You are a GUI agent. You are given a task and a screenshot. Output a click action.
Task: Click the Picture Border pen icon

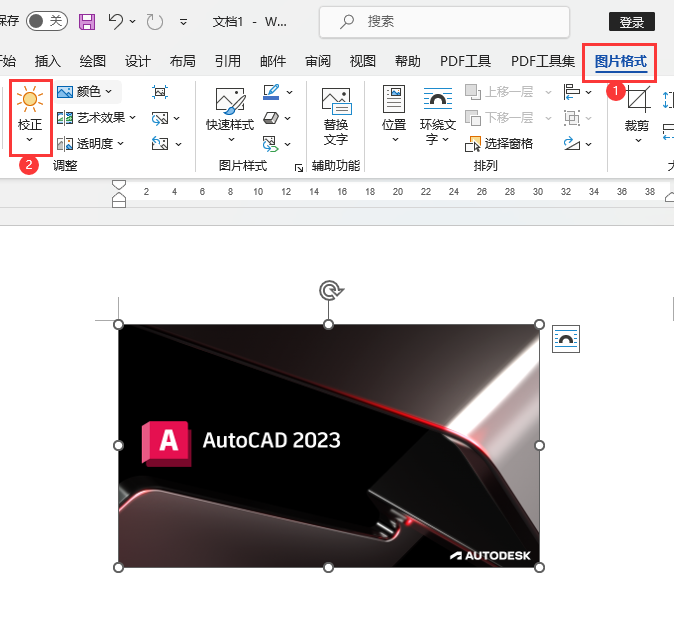[x=271, y=92]
